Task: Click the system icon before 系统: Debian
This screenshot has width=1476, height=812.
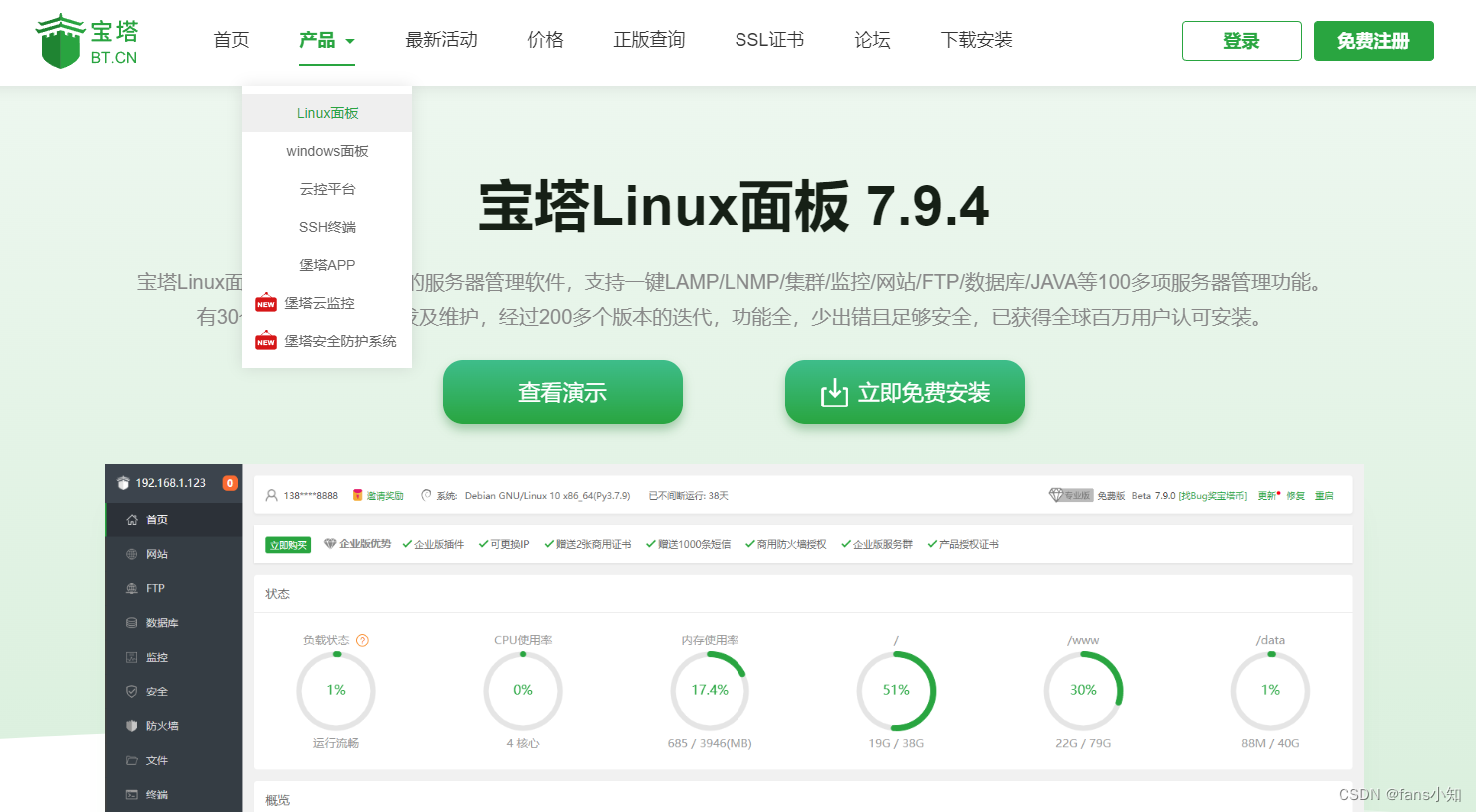Action: coord(427,495)
